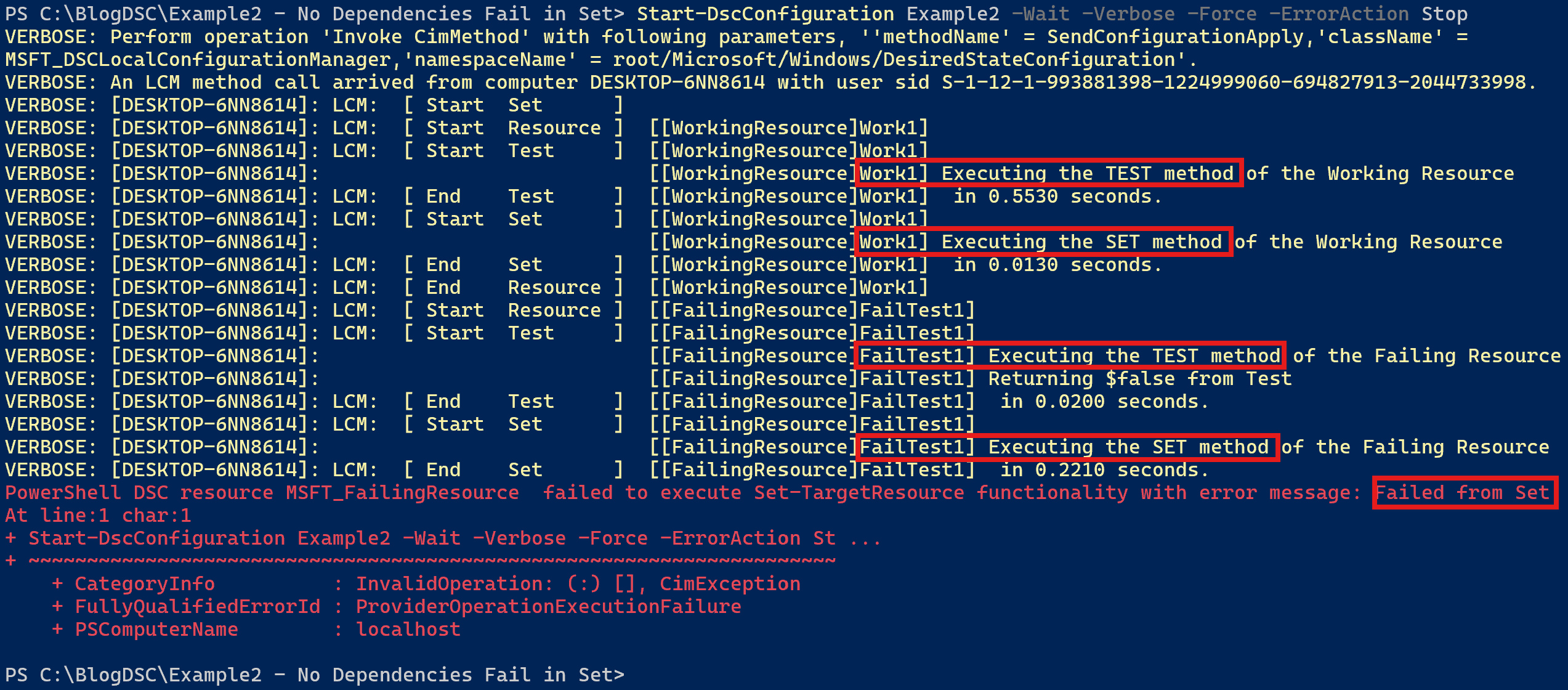The image size is (1568, 690).
Task: Click the 'in 0.2210 seconds' timing text
Action: click(x=1105, y=470)
